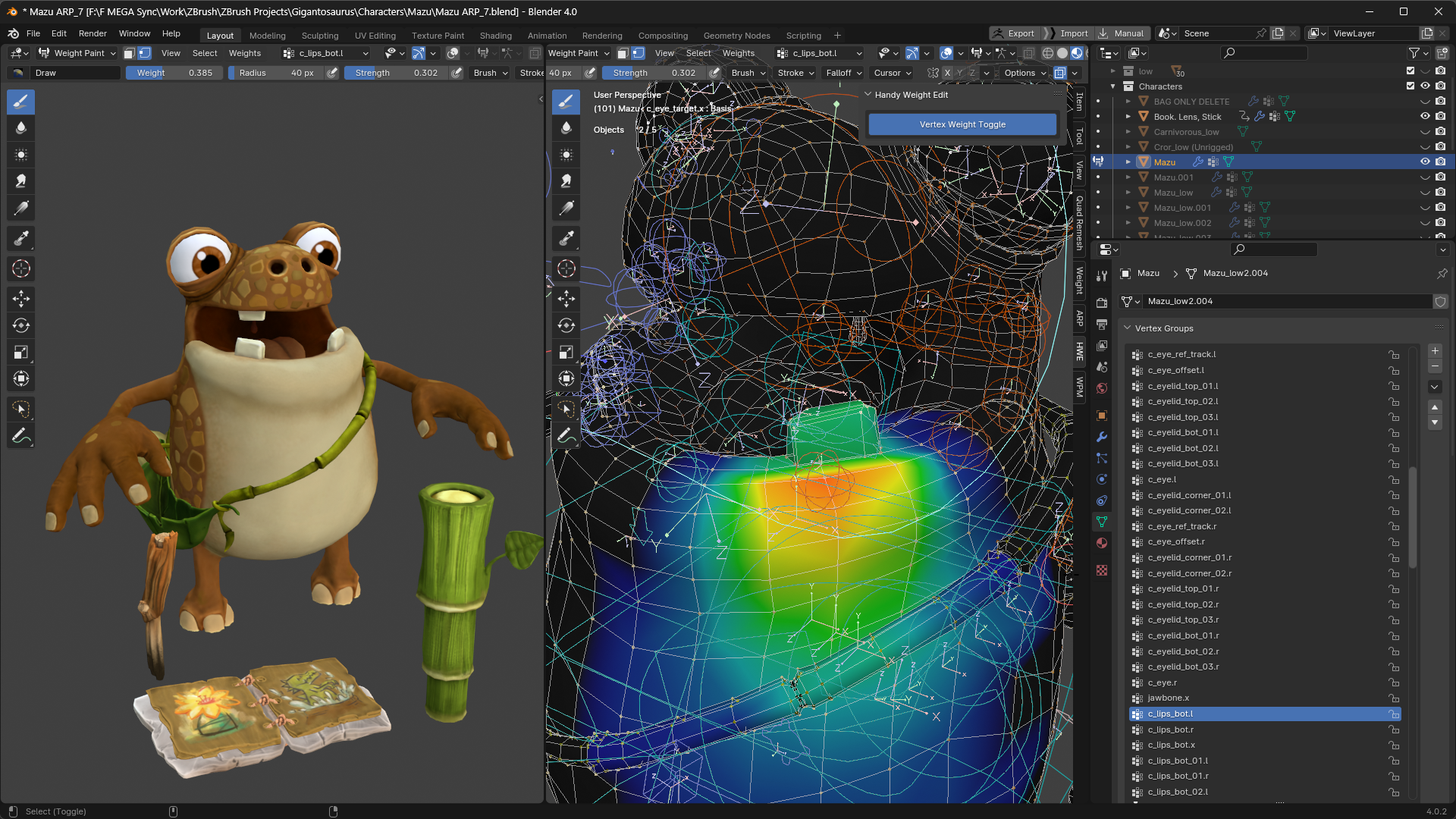
Task: Open the Physics properties tab
Action: (1102, 479)
